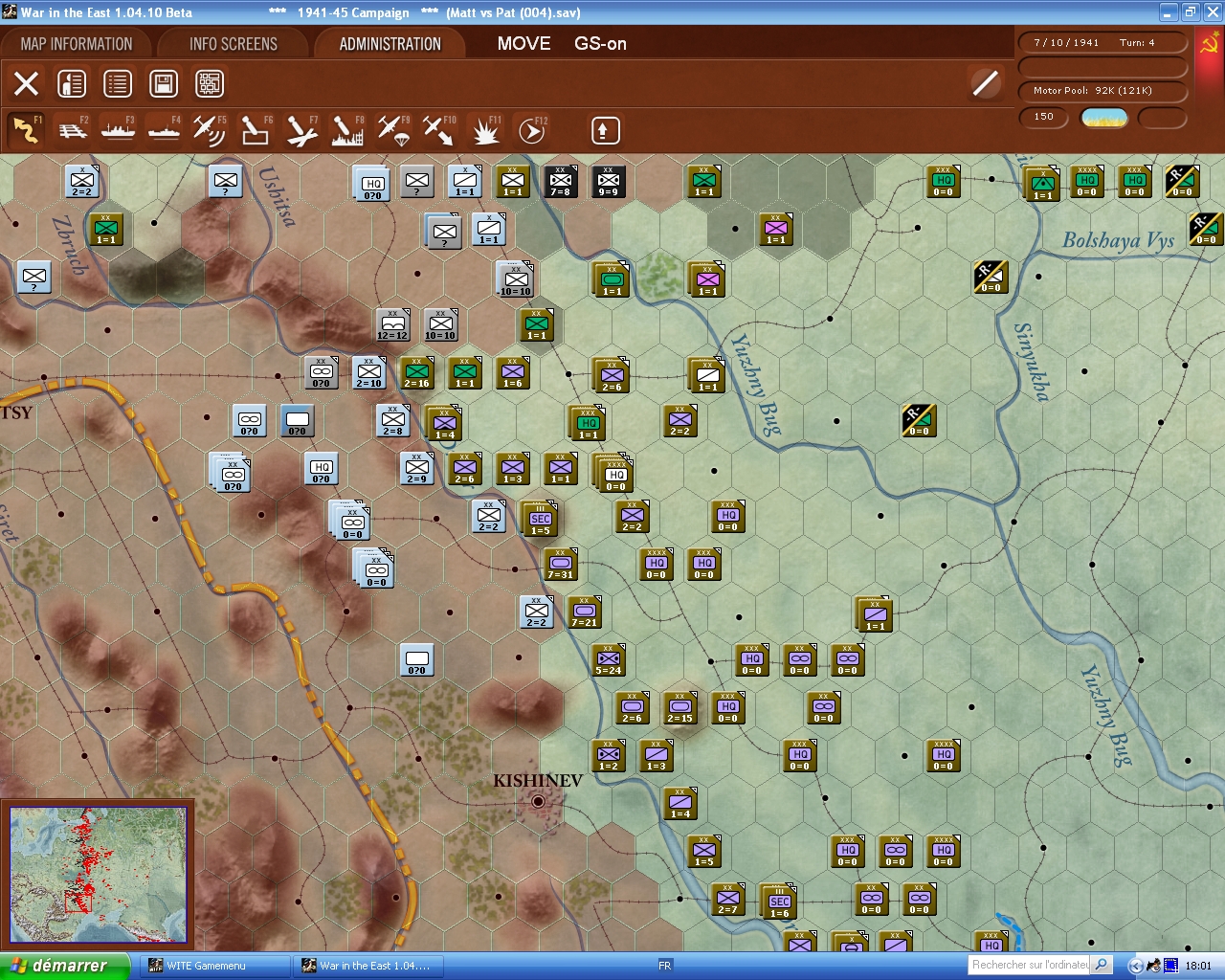Click the GS-on indicator text
Image resolution: width=1225 pixels, height=980 pixels.
601,44
